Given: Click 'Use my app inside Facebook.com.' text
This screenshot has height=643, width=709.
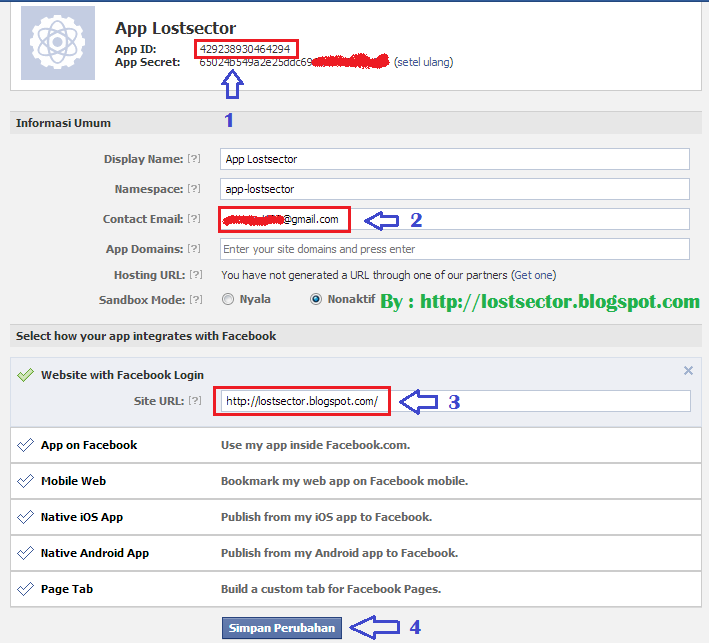Looking at the screenshot, I should tap(315, 445).
